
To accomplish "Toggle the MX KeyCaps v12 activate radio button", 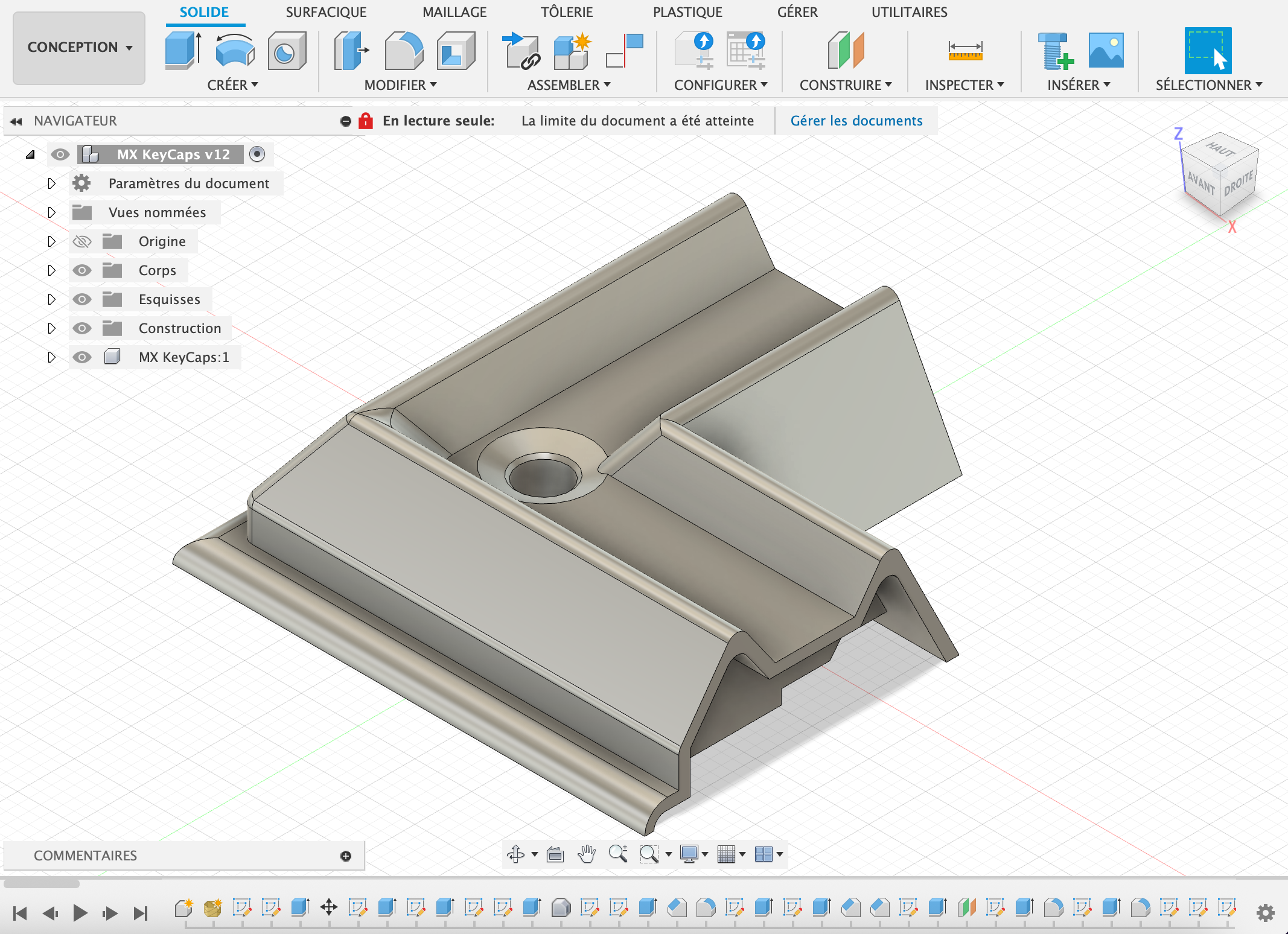I will pyautogui.click(x=257, y=154).
